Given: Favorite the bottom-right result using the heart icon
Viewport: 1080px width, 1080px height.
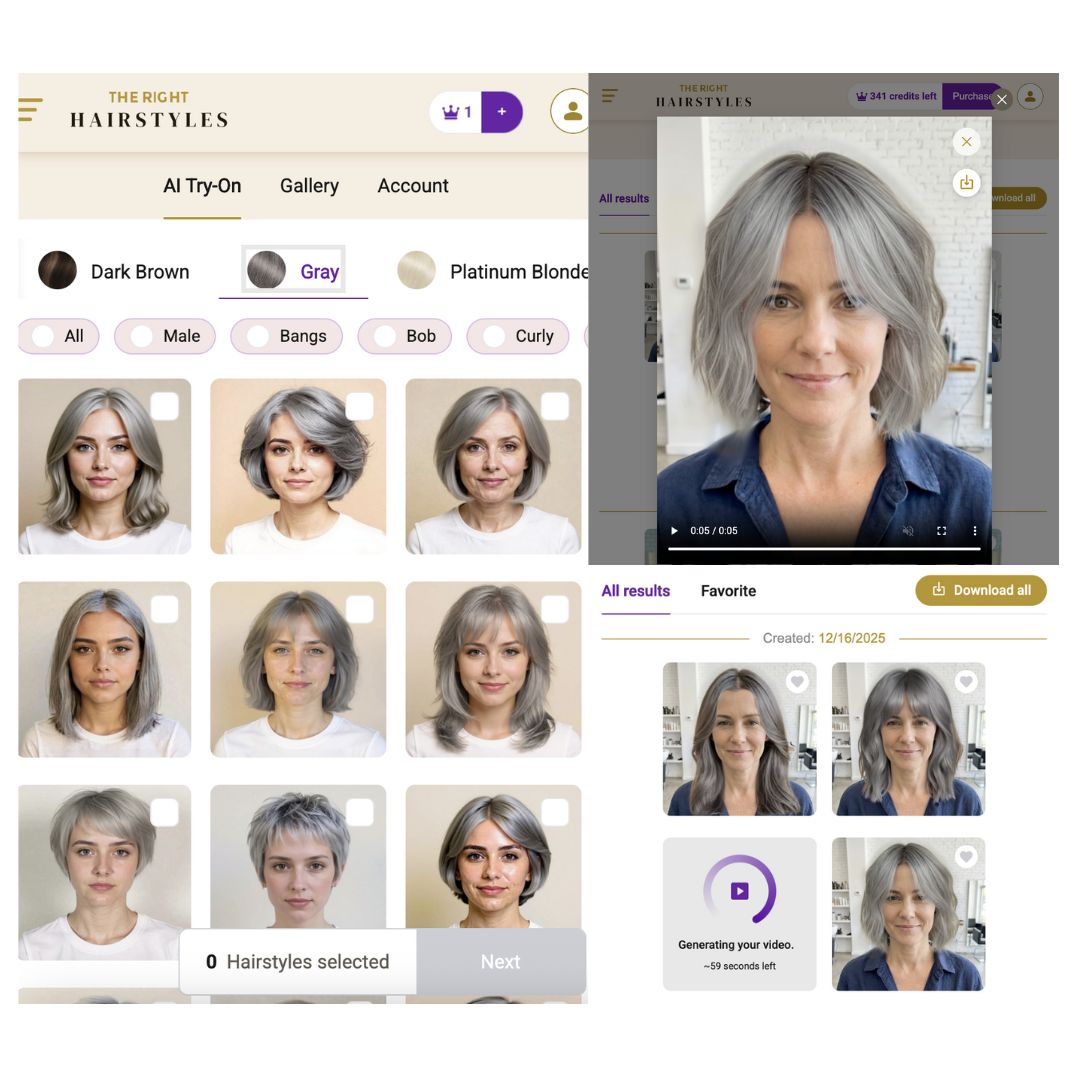Looking at the screenshot, I should 965,856.
